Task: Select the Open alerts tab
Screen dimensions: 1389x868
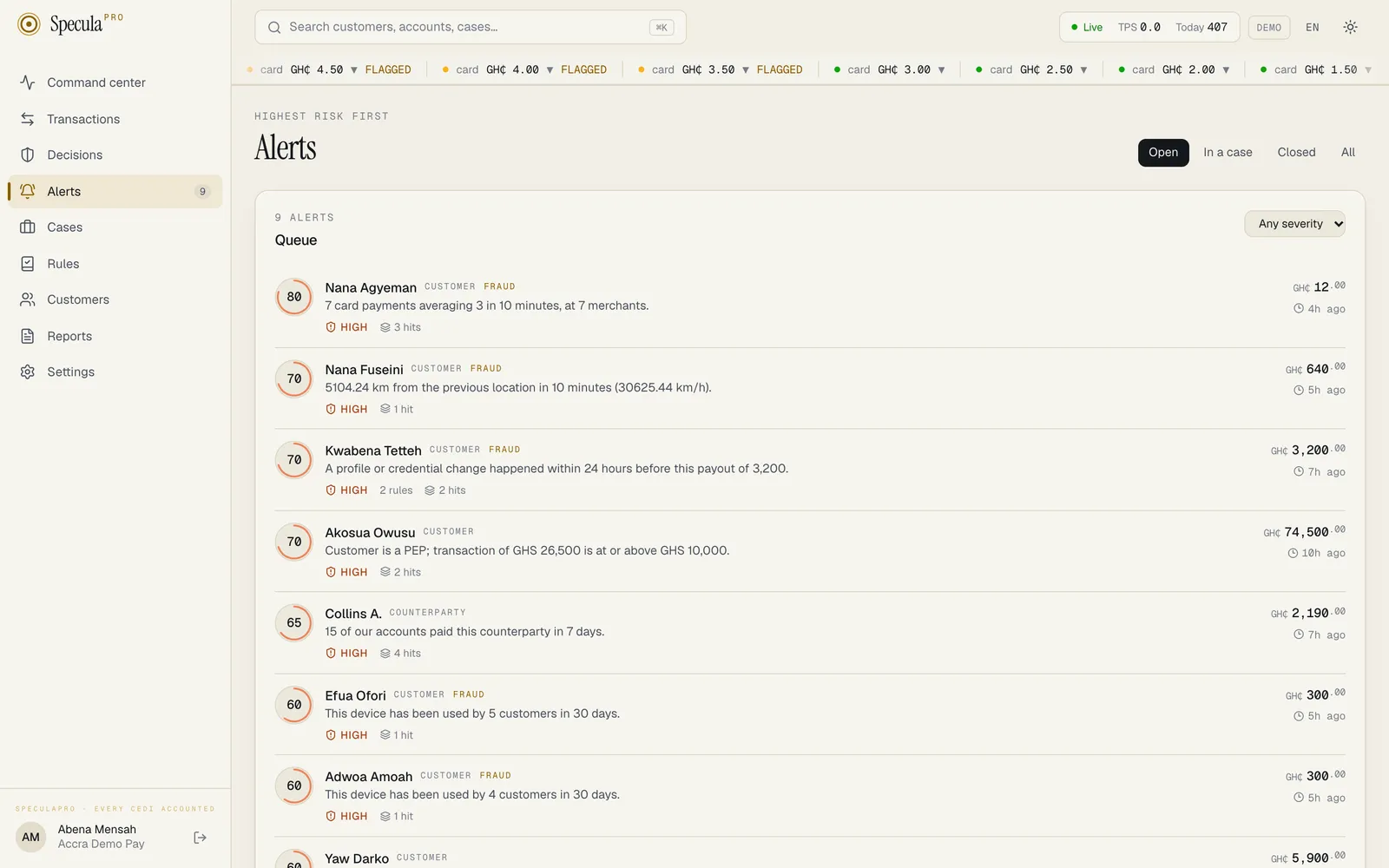Action: click(1163, 153)
